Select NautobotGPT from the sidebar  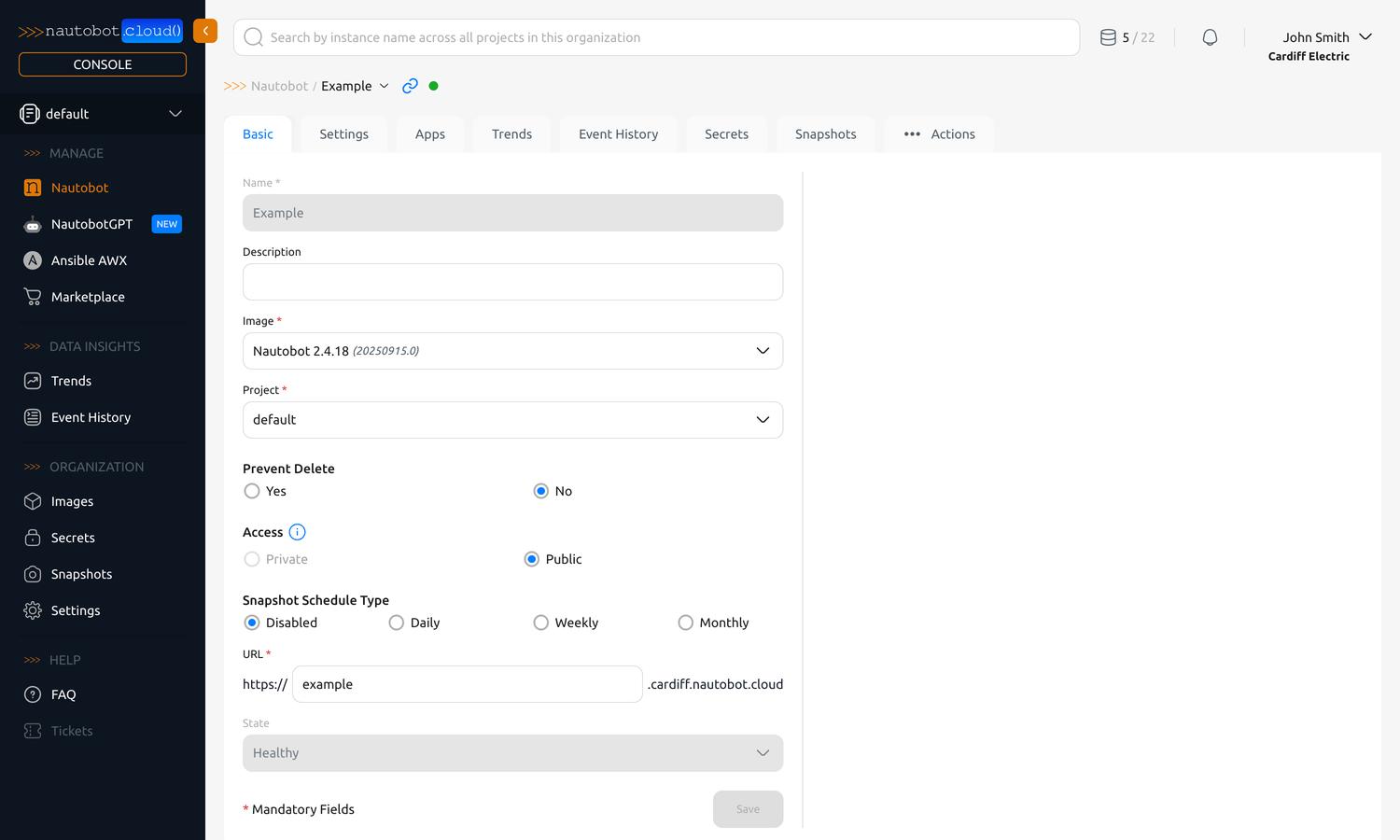click(91, 224)
